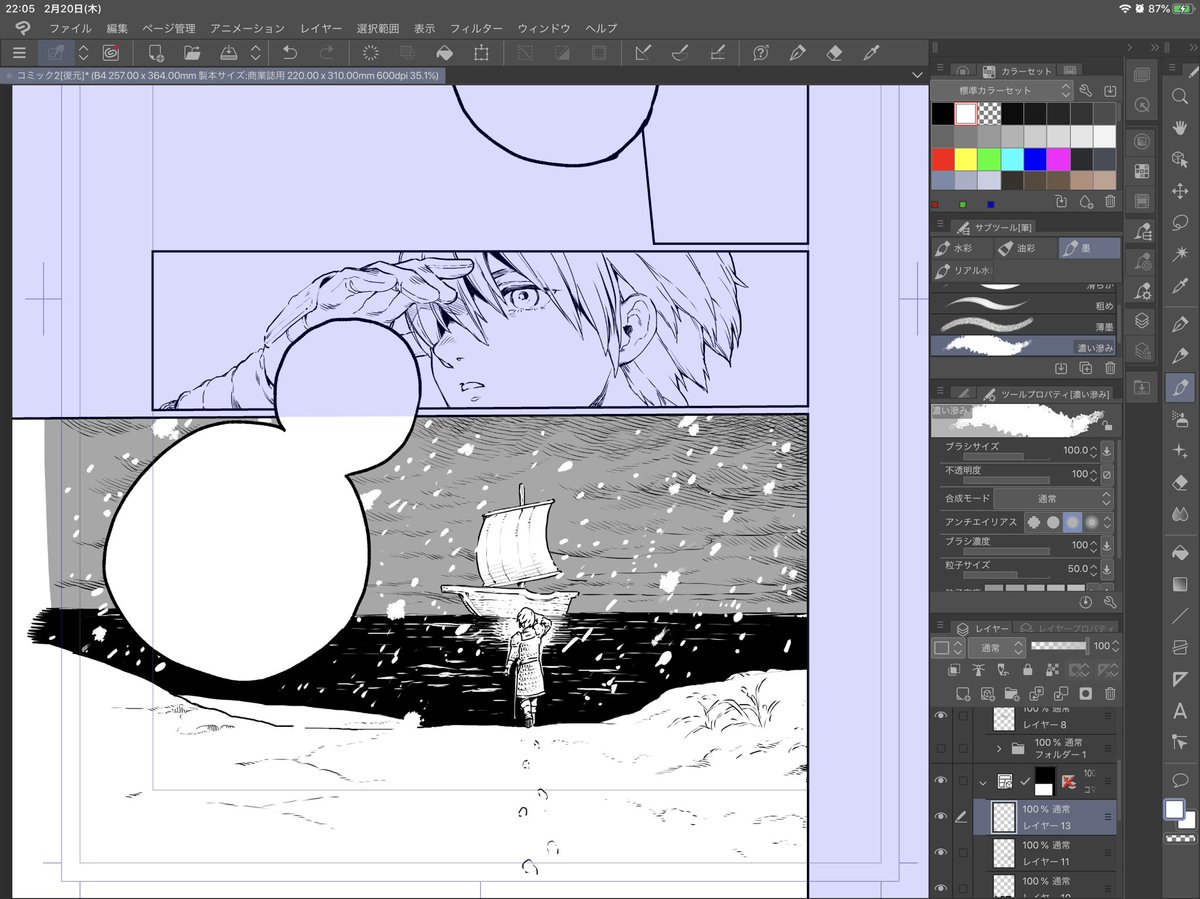The height and width of the screenshot is (899, 1200).
Task: Select the Hand move-view tool
Action: [1179, 127]
